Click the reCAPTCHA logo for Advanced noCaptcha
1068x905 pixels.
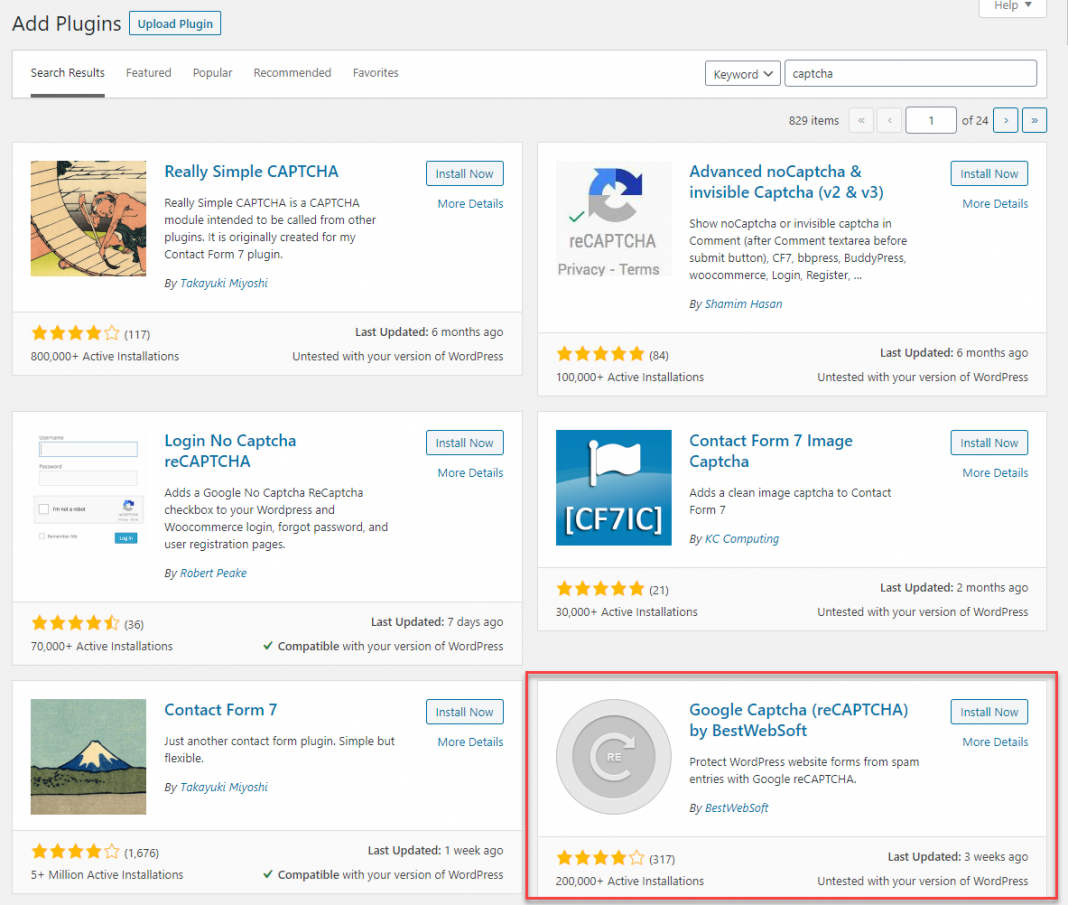coord(613,218)
